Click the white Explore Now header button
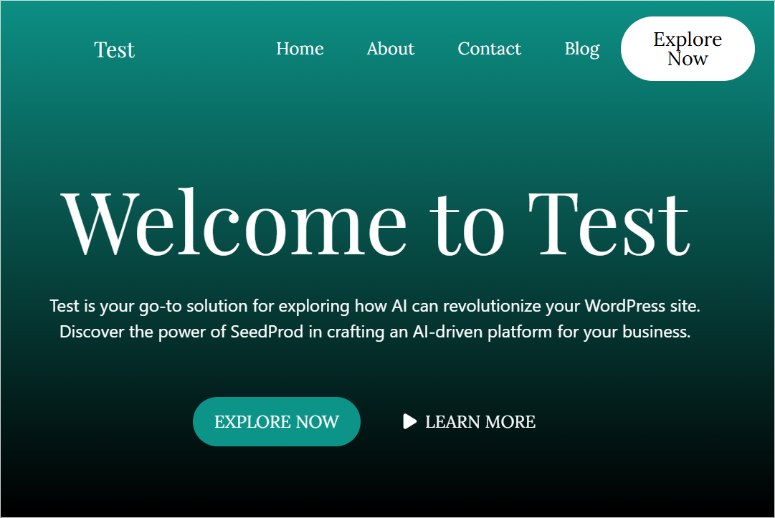Viewport: 775px width, 518px height. [x=688, y=48]
